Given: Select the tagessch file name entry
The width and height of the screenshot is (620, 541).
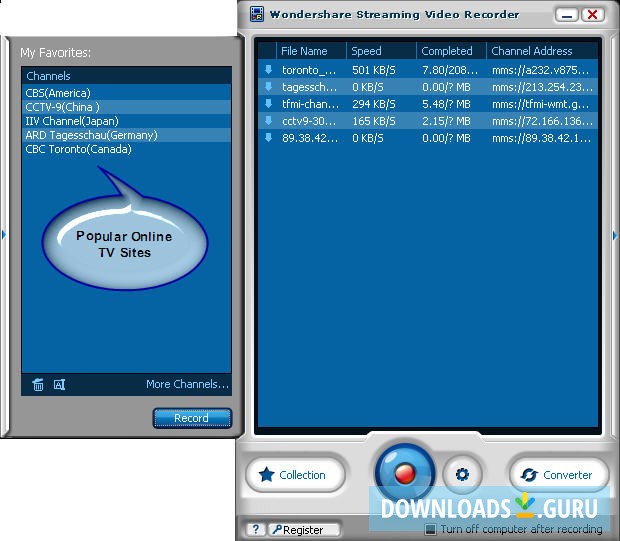Looking at the screenshot, I should 310,87.
